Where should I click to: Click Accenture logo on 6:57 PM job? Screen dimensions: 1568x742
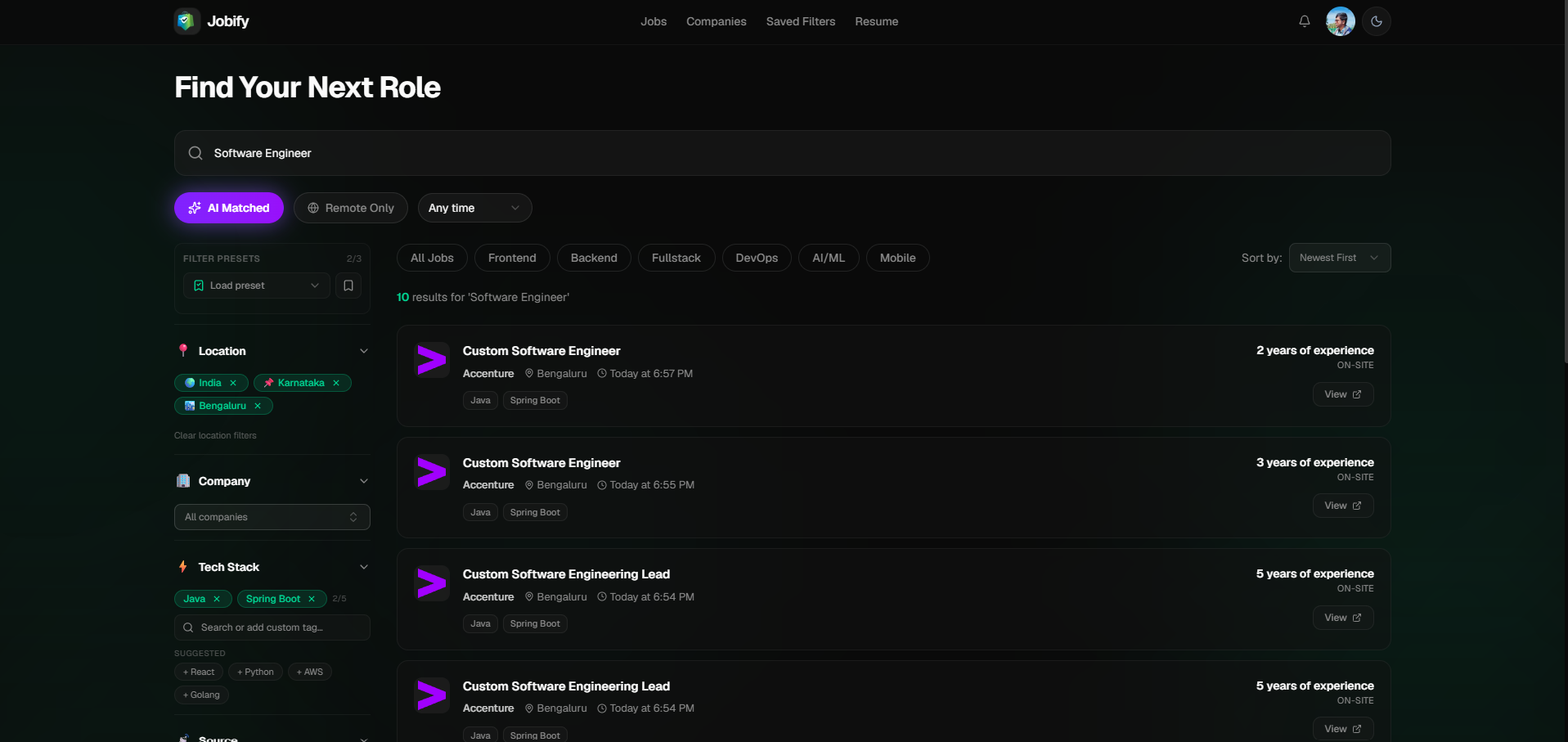coord(432,360)
